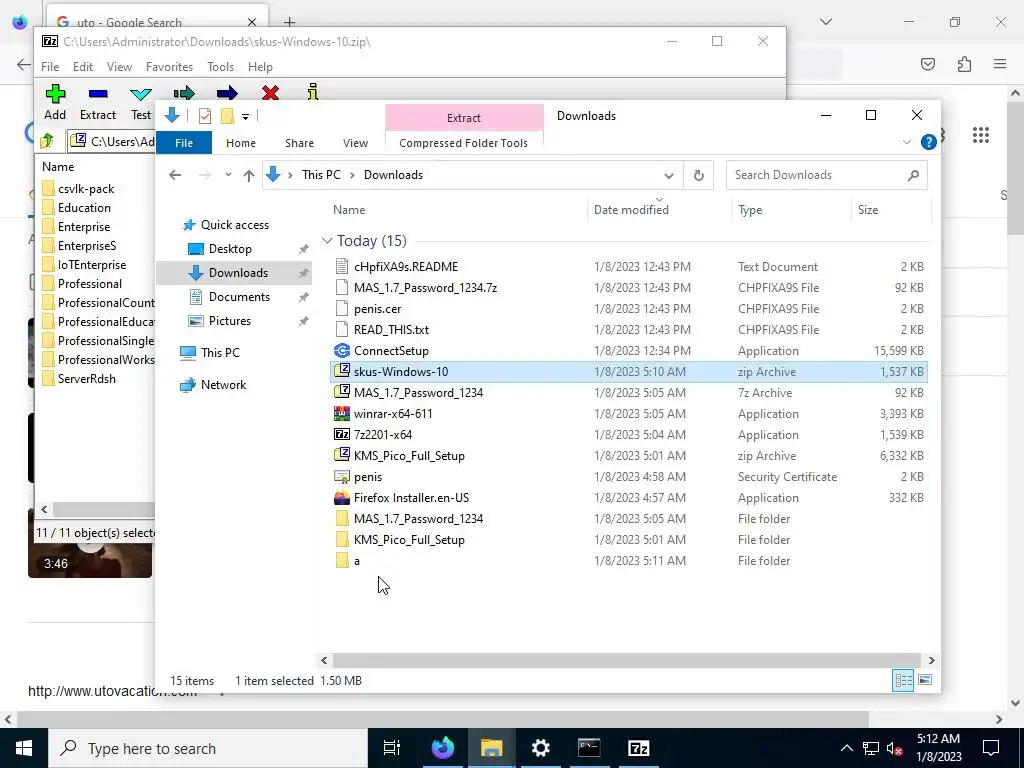Open the address bar history dropdown
Screen dimensions: 1024x768
pos(669,176)
